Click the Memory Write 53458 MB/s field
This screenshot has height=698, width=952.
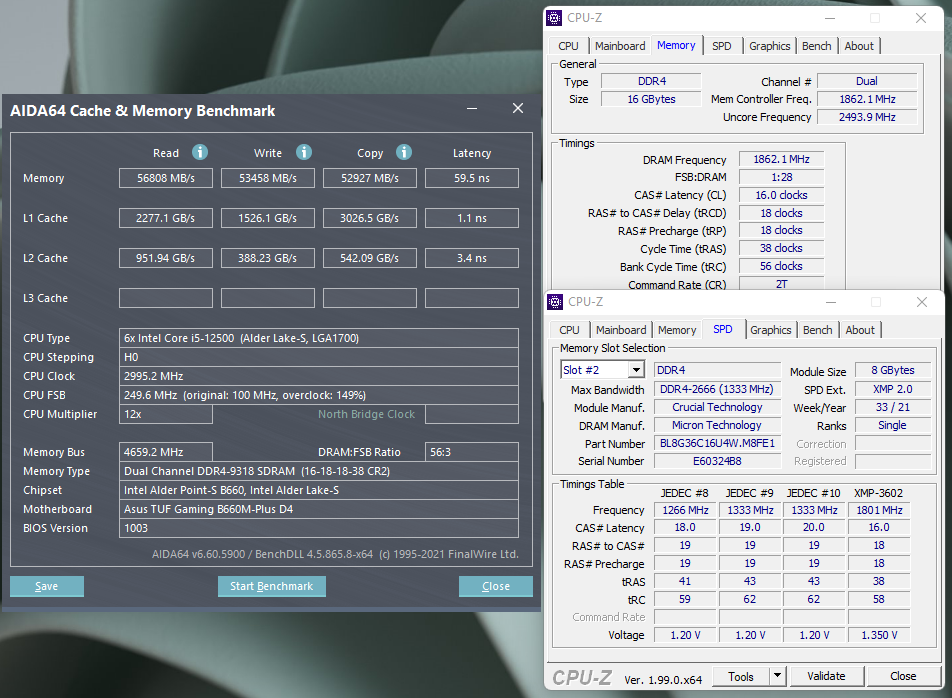coord(268,178)
